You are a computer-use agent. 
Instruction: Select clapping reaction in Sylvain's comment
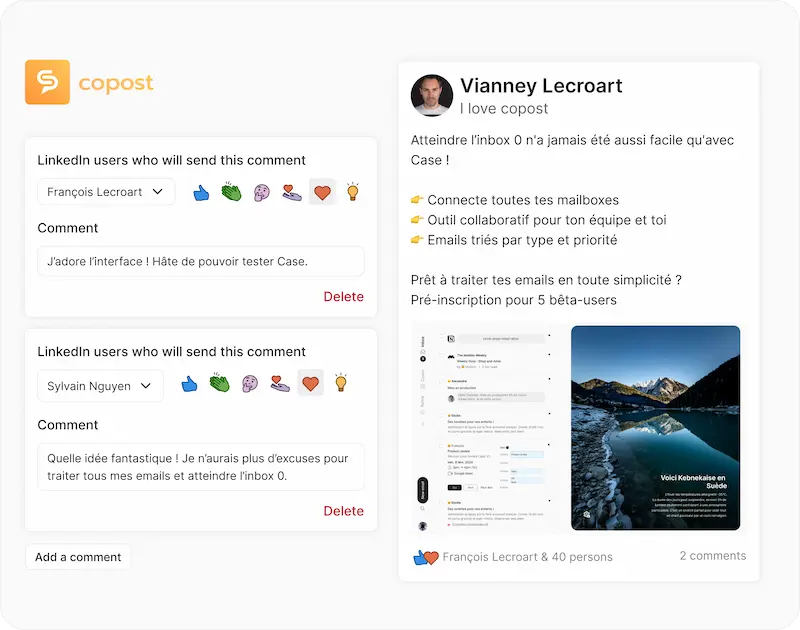coord(219,385)
